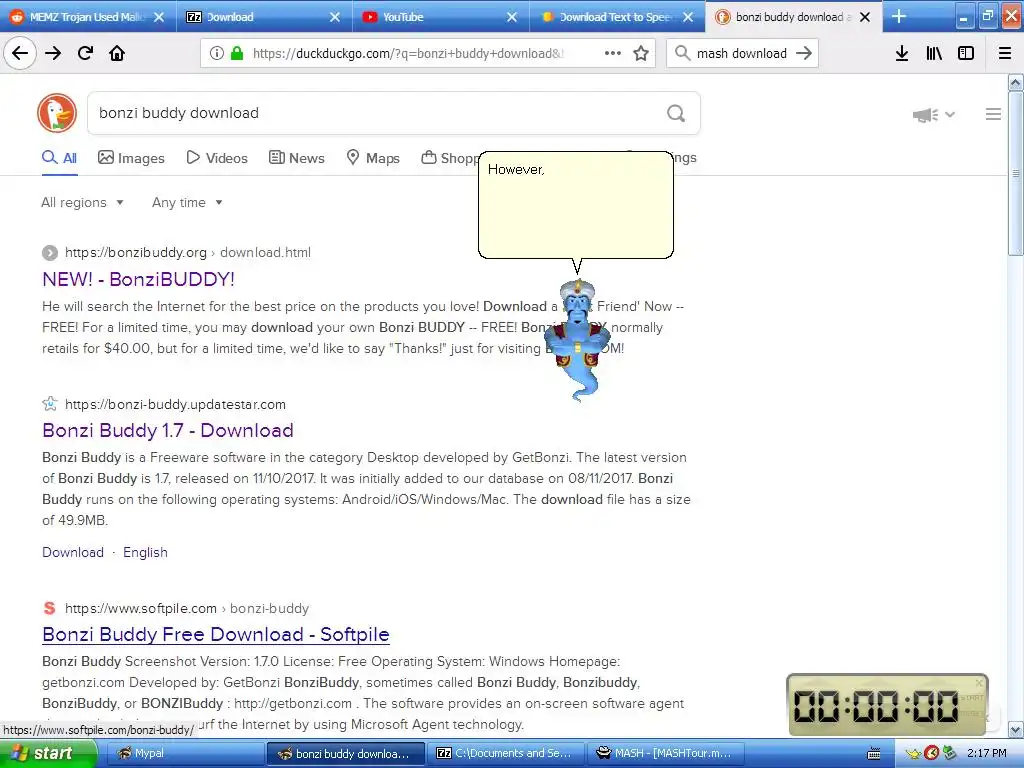Click the browser forward arrow
This screenshot has width=1024, height=768.
click(x=53, y=53)
